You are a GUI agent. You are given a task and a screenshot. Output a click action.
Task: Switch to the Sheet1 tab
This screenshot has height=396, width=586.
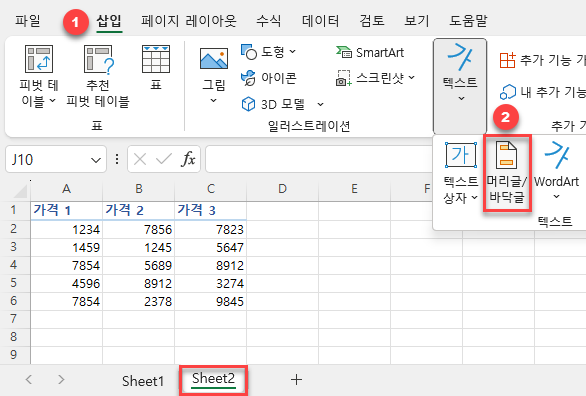tap(143, 381)
